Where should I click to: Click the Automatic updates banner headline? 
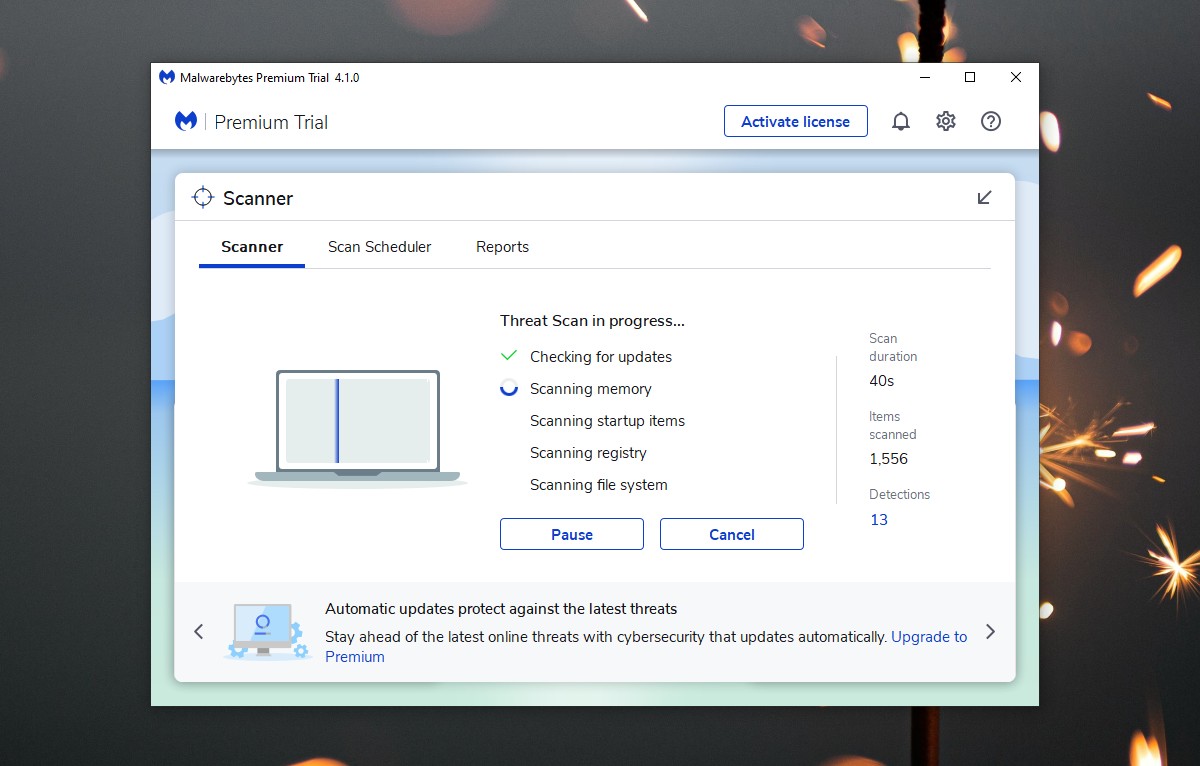pos(501,608)
